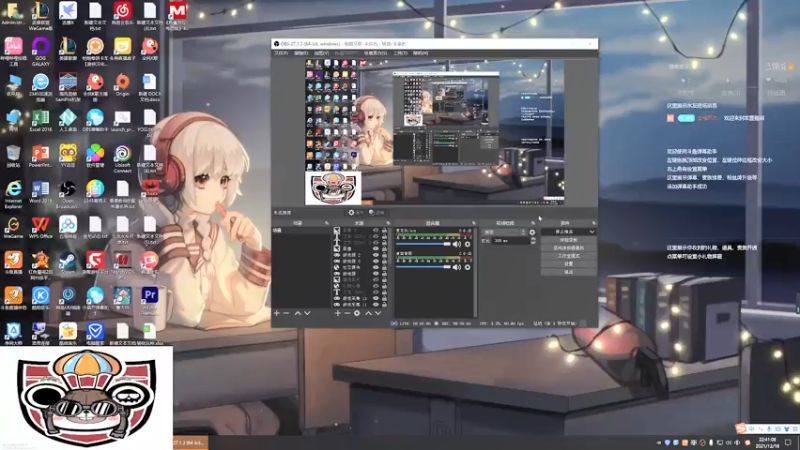This screenshot has width=800, height=450.
Task: Open 设置 from the OBS controls dock
Action: pyautogui.click(x=568, y=264)
